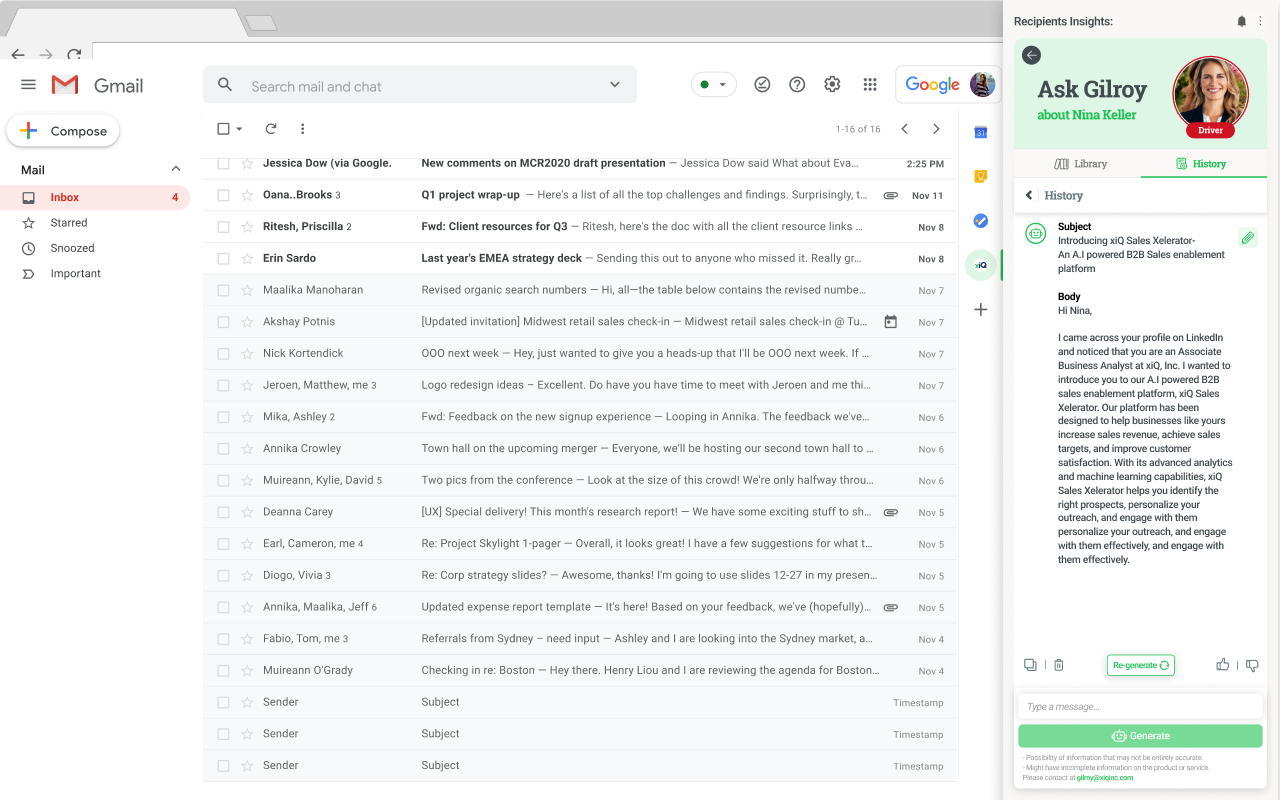Open Google Keep side panel icon

(x=981, y=176)
